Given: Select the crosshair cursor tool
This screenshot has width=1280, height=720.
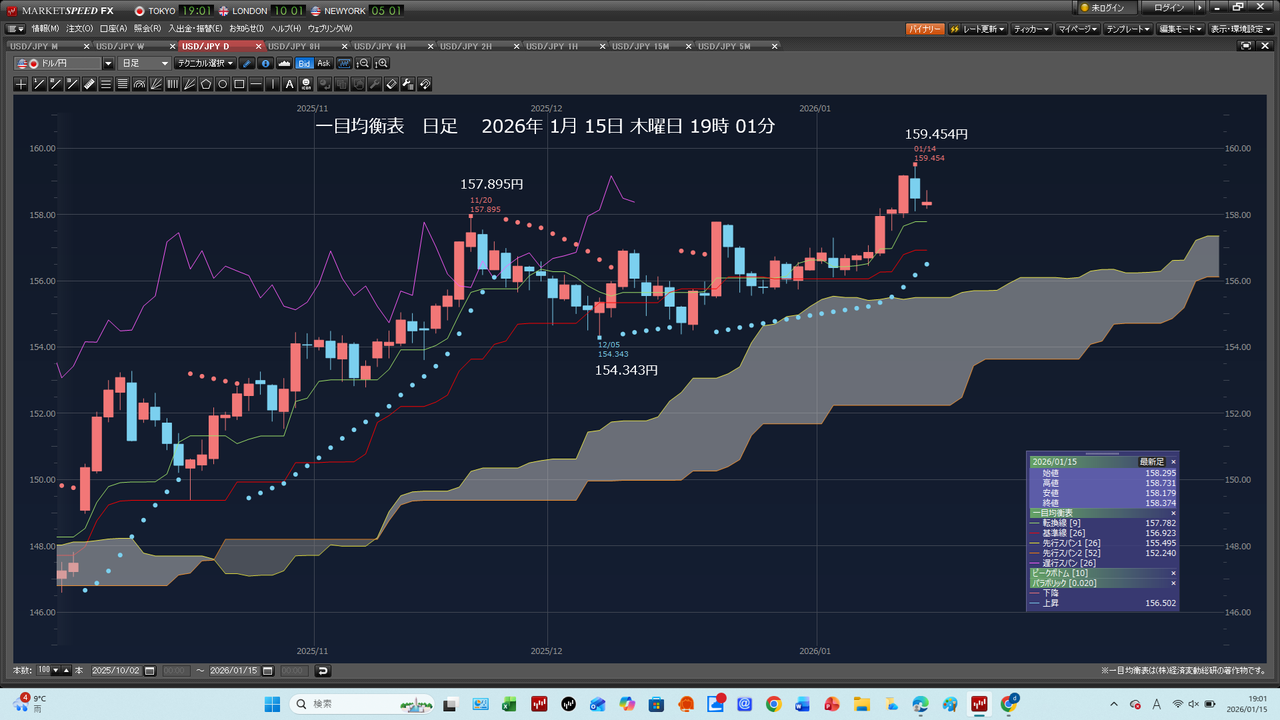Looking at the screenshot, I should [21, 84].
